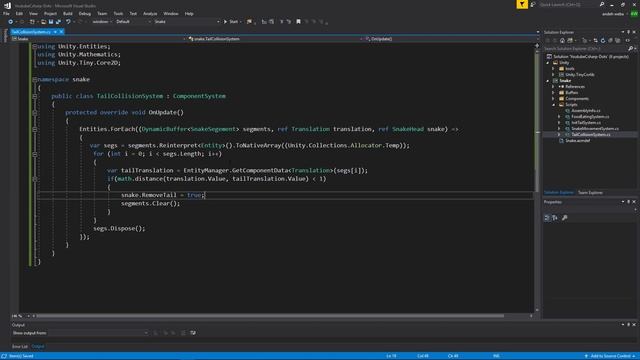640x360 pixels.
Task: Open the Tools menu
Action: click(x=118, y=13)
